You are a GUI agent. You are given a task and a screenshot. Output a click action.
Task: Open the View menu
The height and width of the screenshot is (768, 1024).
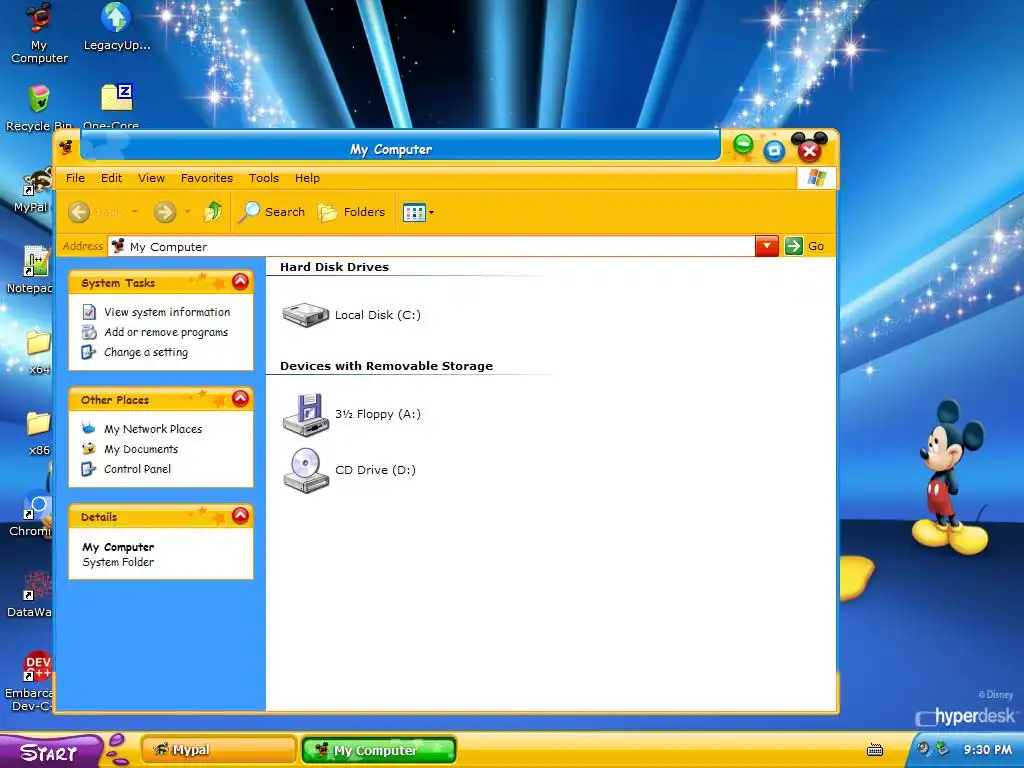click(x=151, y=178)
